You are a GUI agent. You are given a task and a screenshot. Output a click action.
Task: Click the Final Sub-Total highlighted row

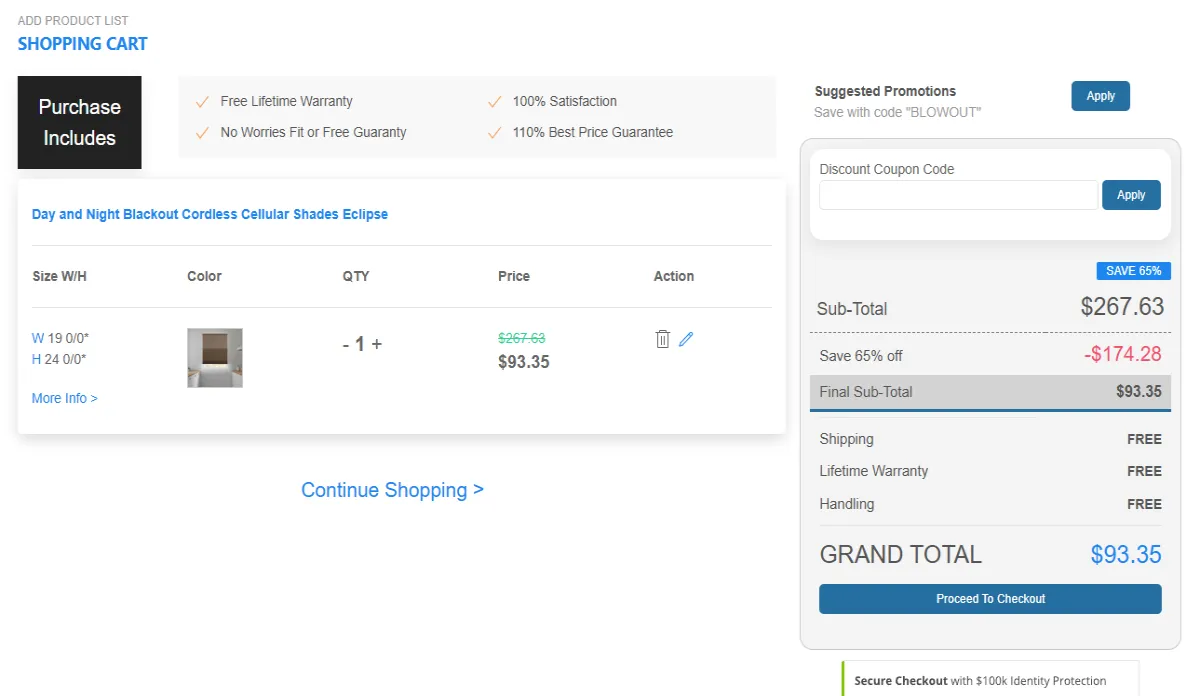click(990, 392)
